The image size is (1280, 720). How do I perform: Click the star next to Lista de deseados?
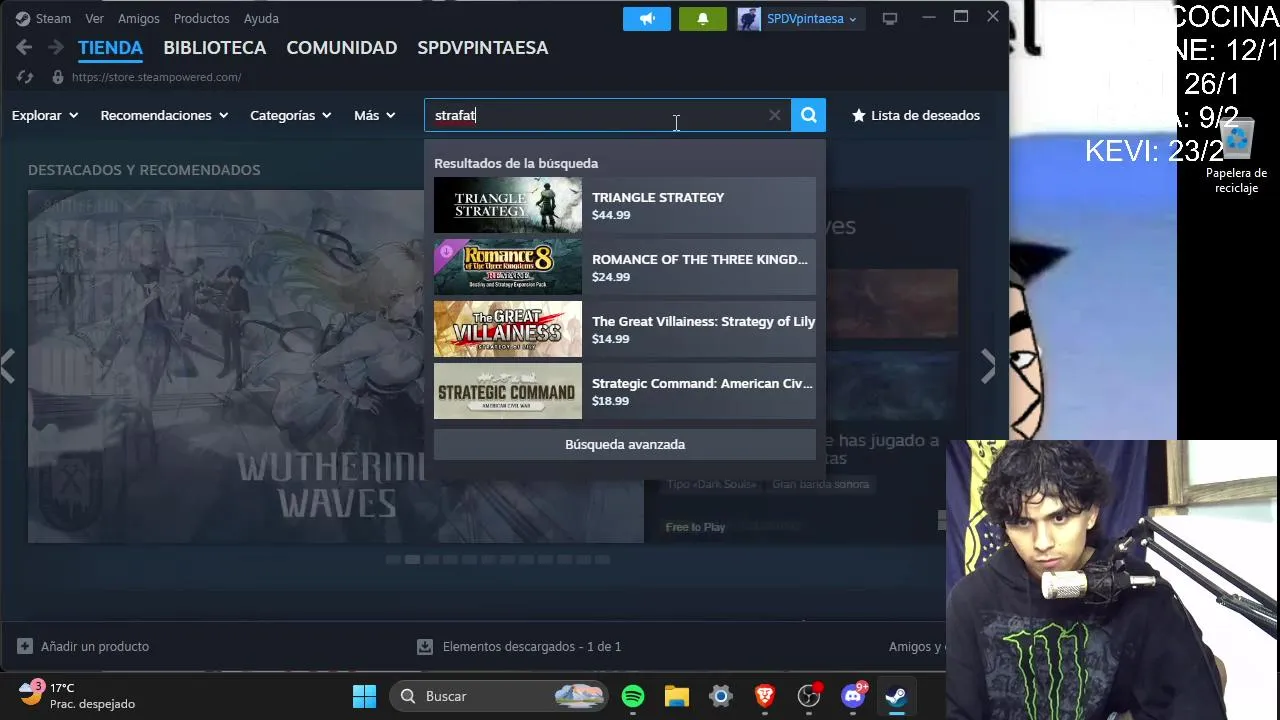click(858, 115)
